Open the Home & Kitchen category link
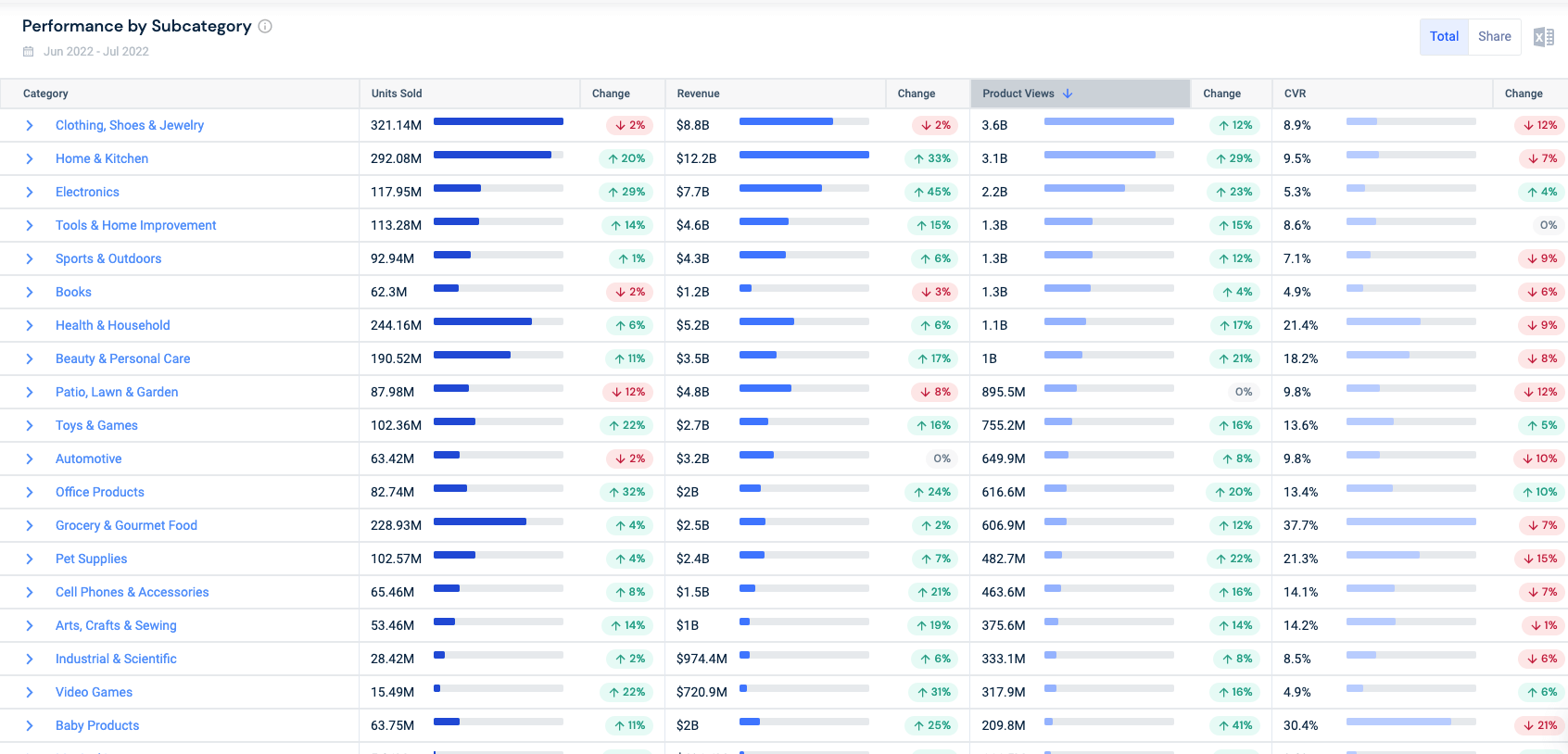 [102, 158]
